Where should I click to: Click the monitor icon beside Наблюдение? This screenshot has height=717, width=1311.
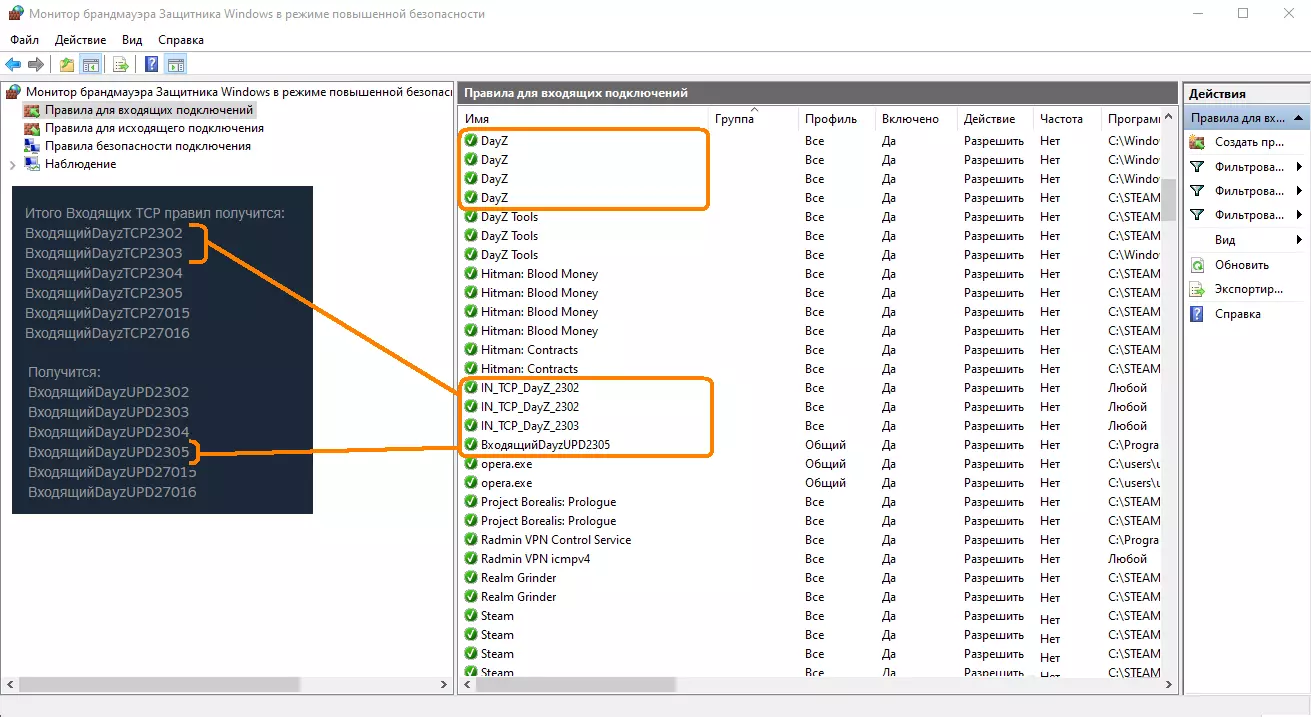(32, 164)
